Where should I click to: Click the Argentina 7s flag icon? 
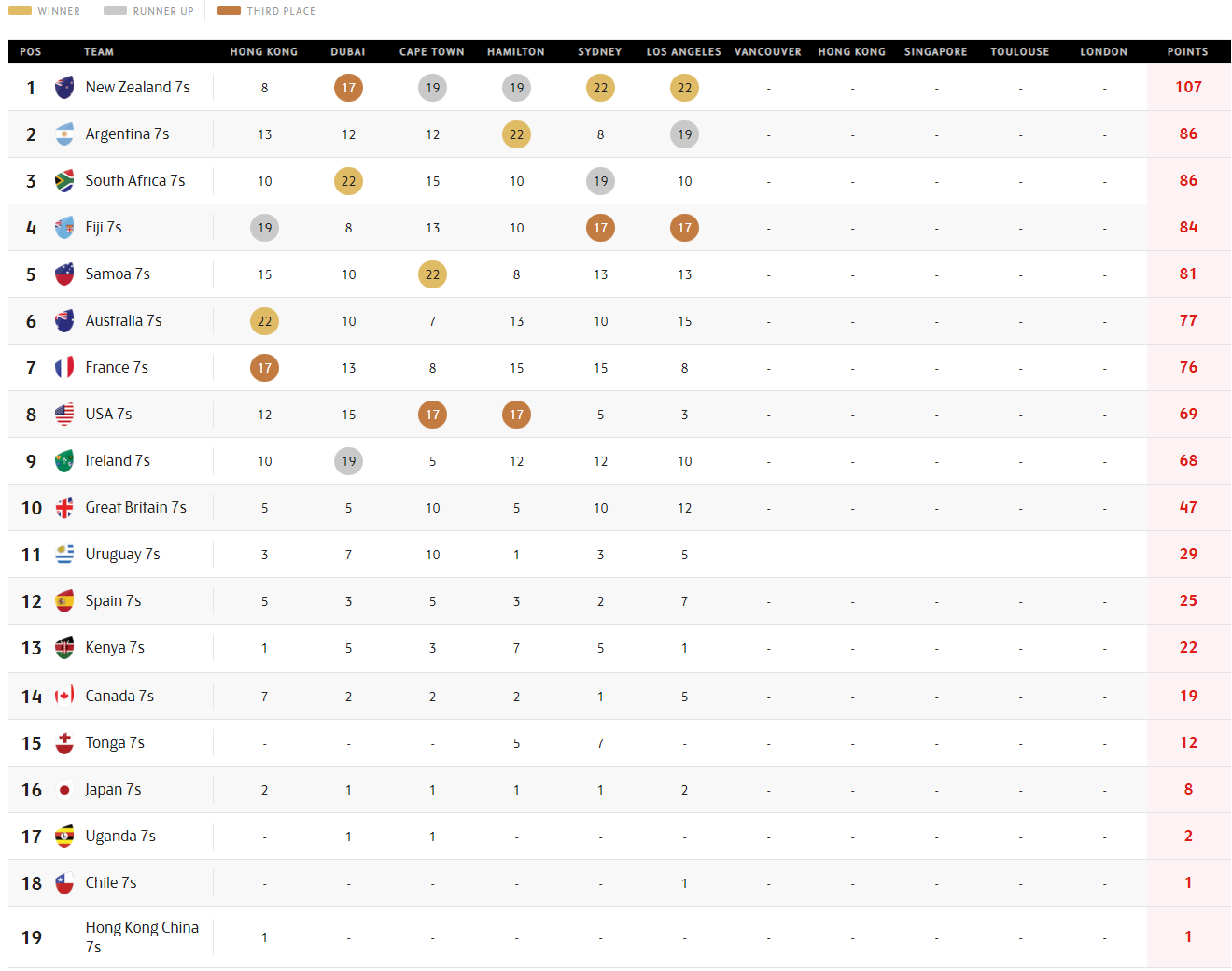[x=64, y=134]
